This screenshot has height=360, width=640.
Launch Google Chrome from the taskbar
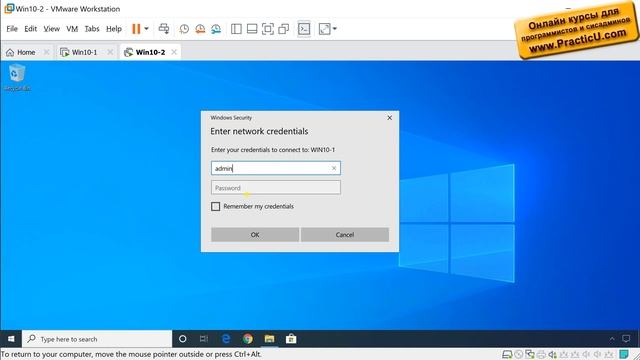[x=247, y=339]
